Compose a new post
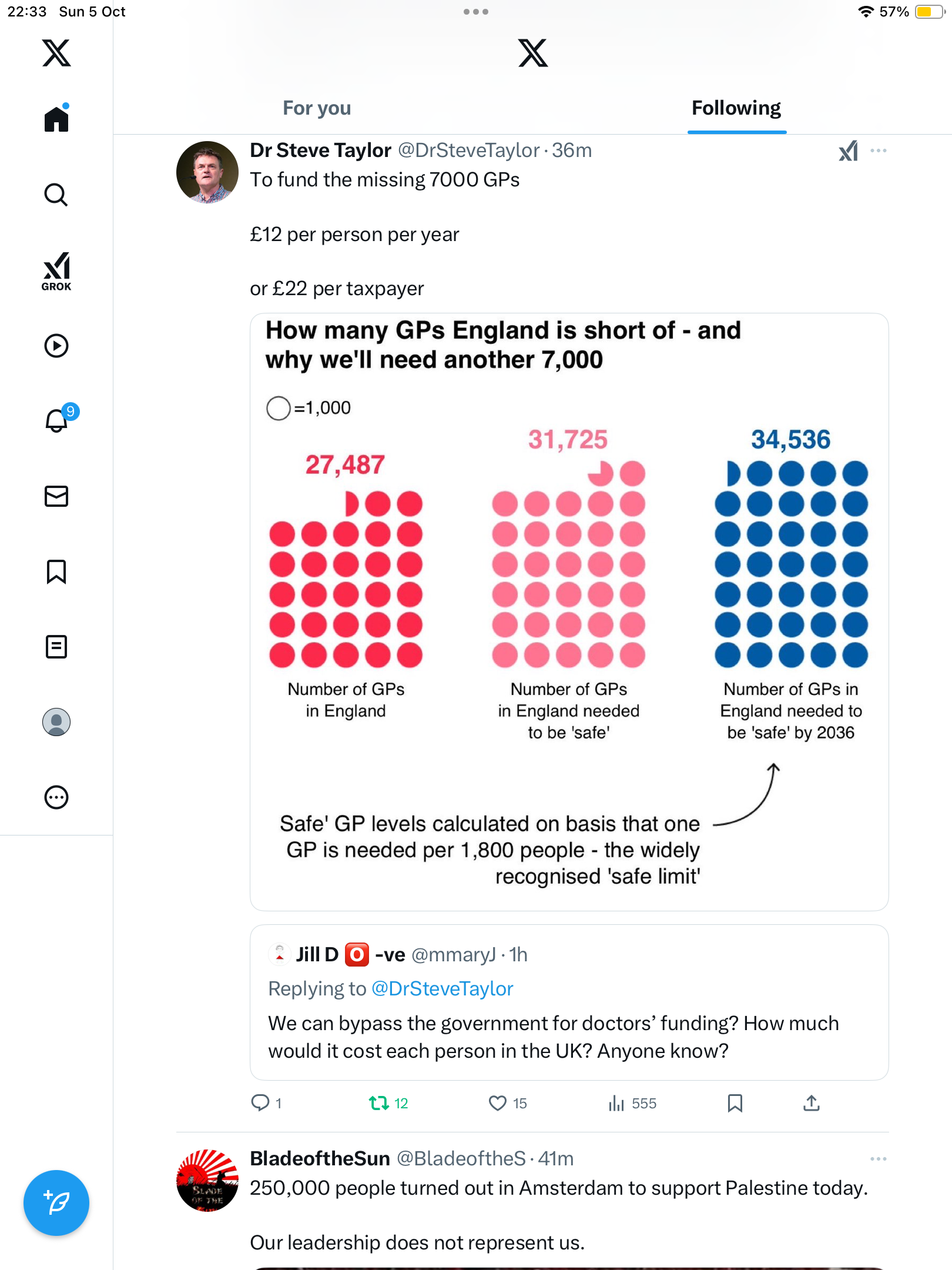 pyautogui.click(x=56, y=1203)
